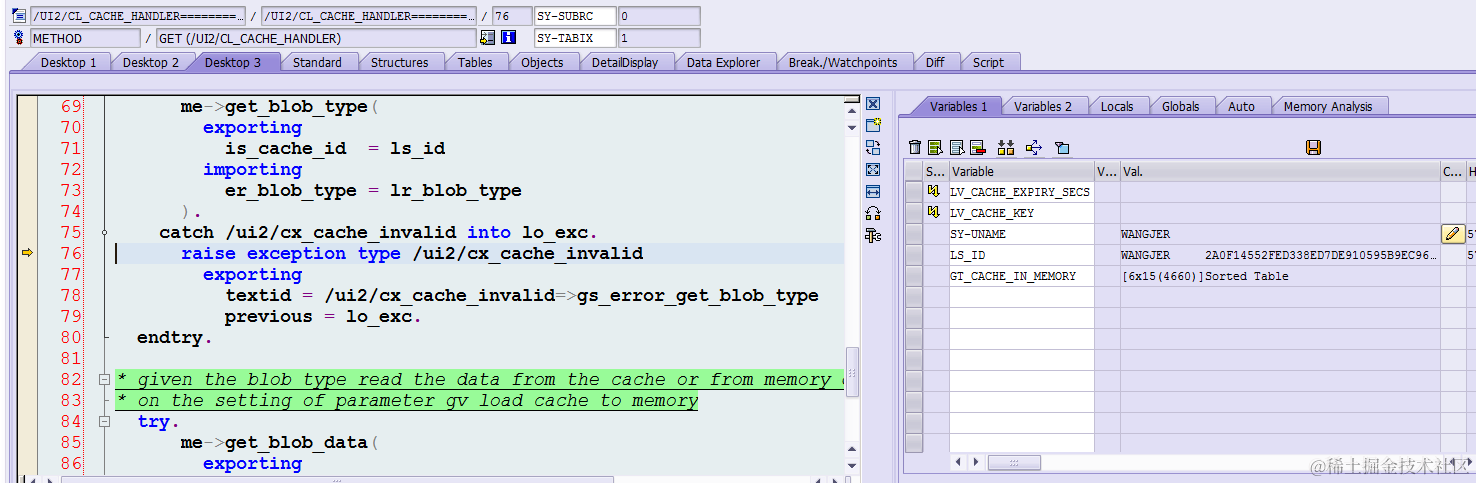This screenshot has height=483, width=1476.
Task: Open the Structures tab
Action: [x=399, y=62]
